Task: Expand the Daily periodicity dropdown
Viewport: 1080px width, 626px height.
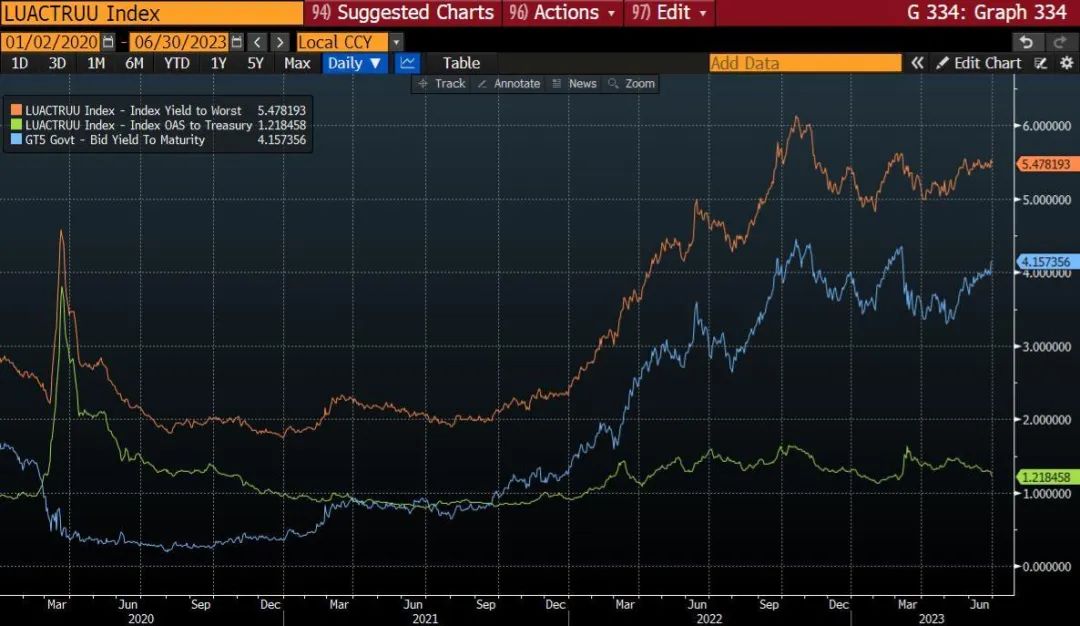Action: 355,63
